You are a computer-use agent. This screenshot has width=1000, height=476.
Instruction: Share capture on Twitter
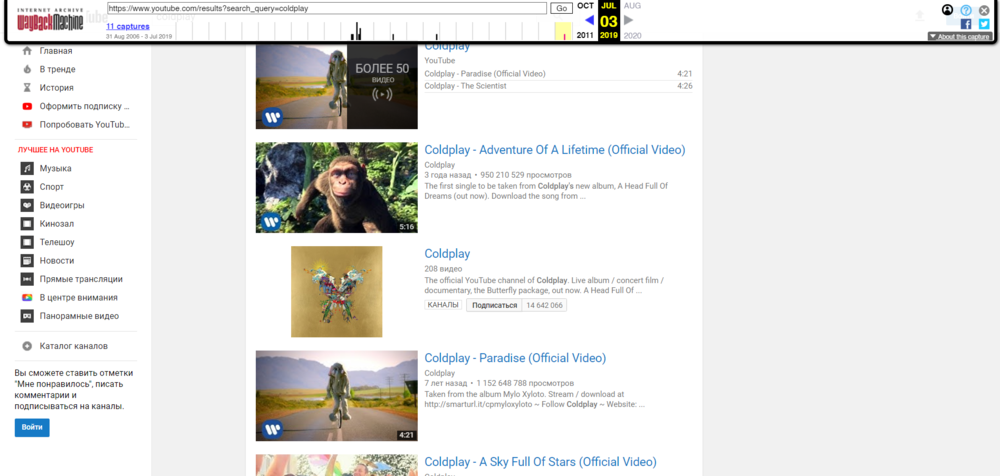[984, 24]
